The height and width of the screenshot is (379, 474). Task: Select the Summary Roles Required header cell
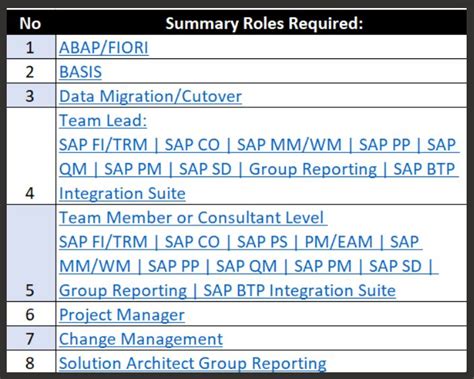click(261, 23)
